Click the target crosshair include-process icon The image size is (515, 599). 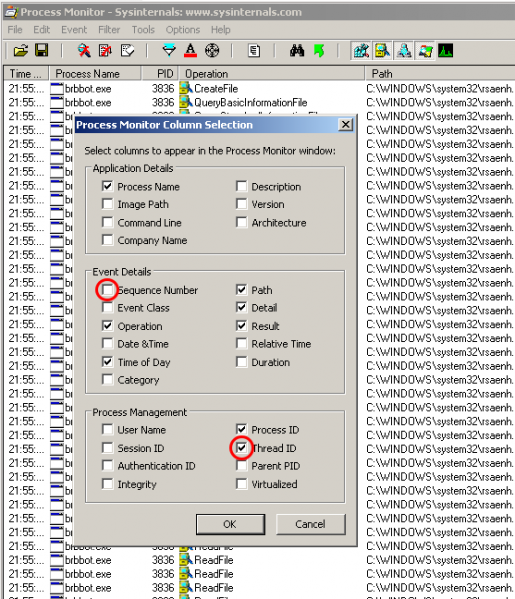pyautogui.click(x=212, y=50)
